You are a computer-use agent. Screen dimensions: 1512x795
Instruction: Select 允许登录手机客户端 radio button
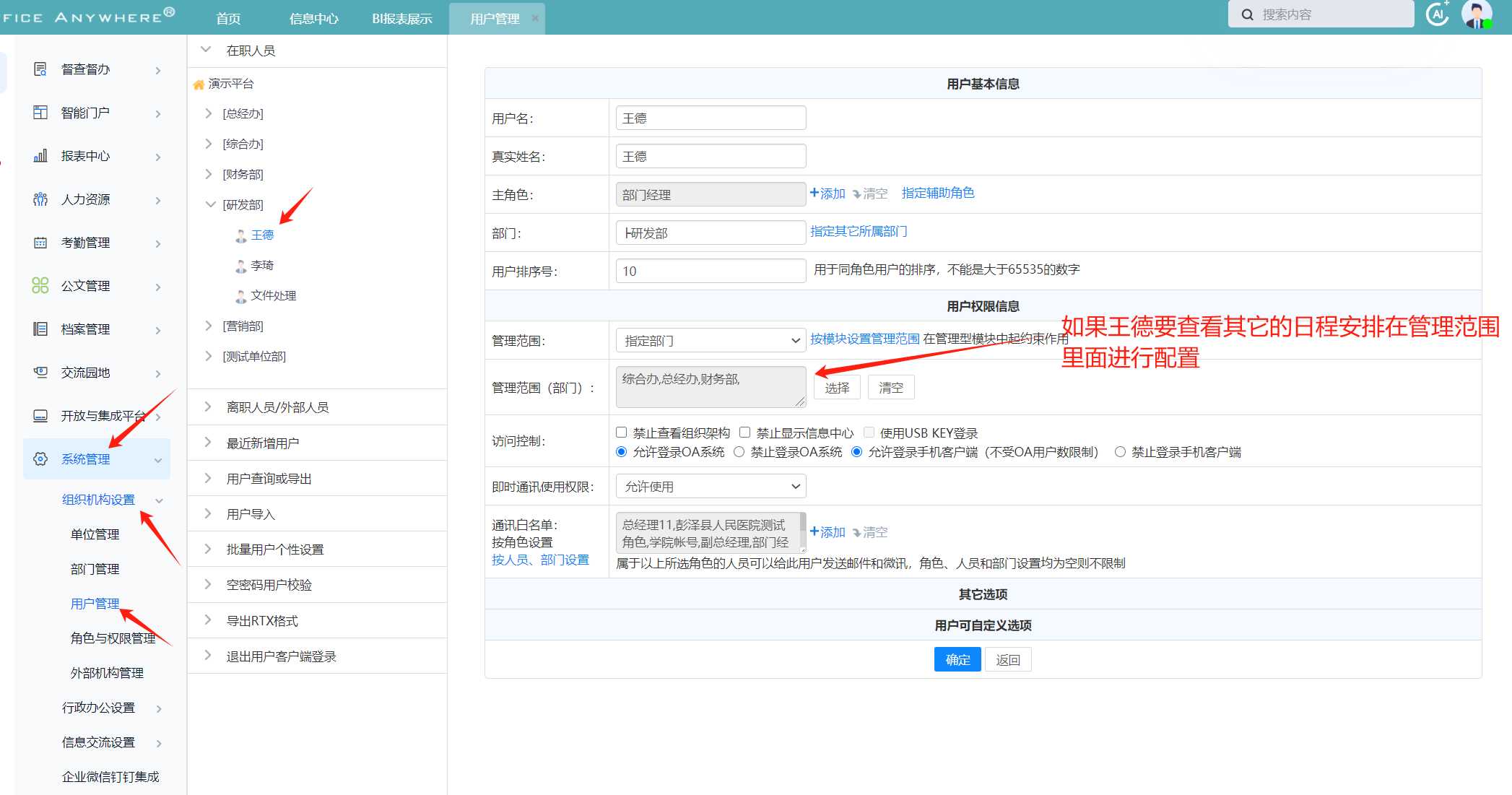point(856,452)
